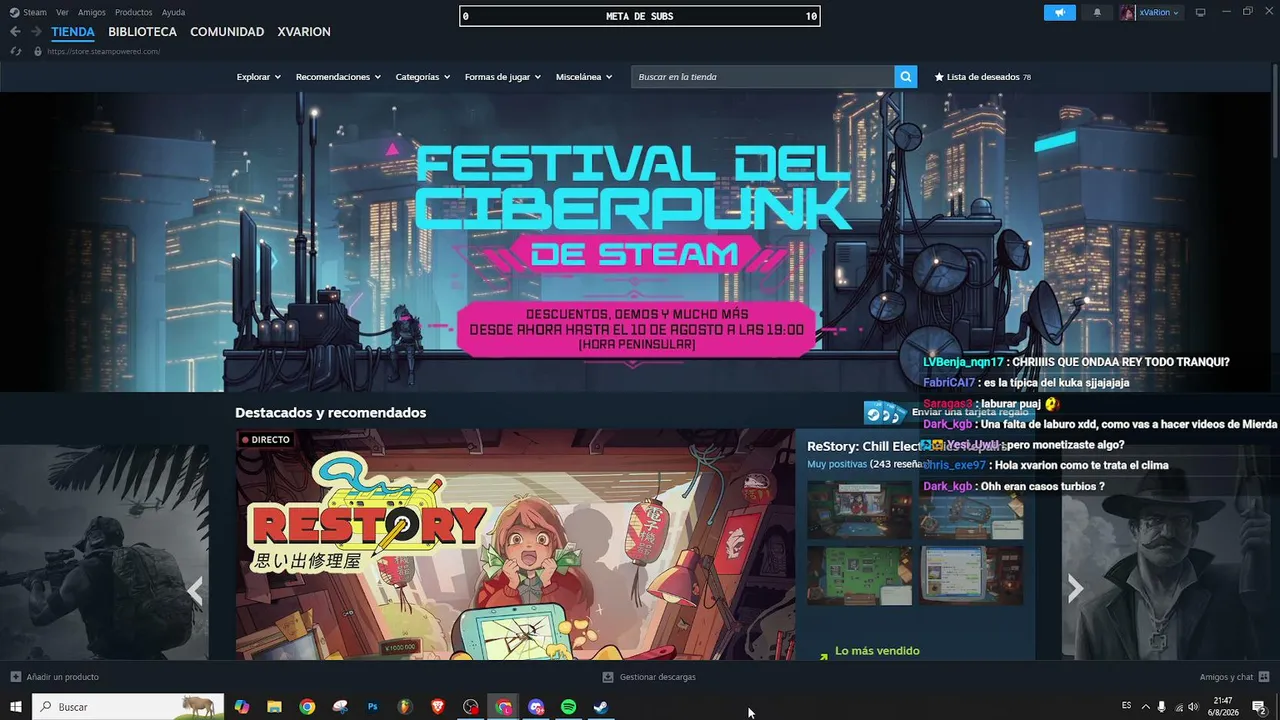Open File Explorer from the taskbar

(274, 707)
